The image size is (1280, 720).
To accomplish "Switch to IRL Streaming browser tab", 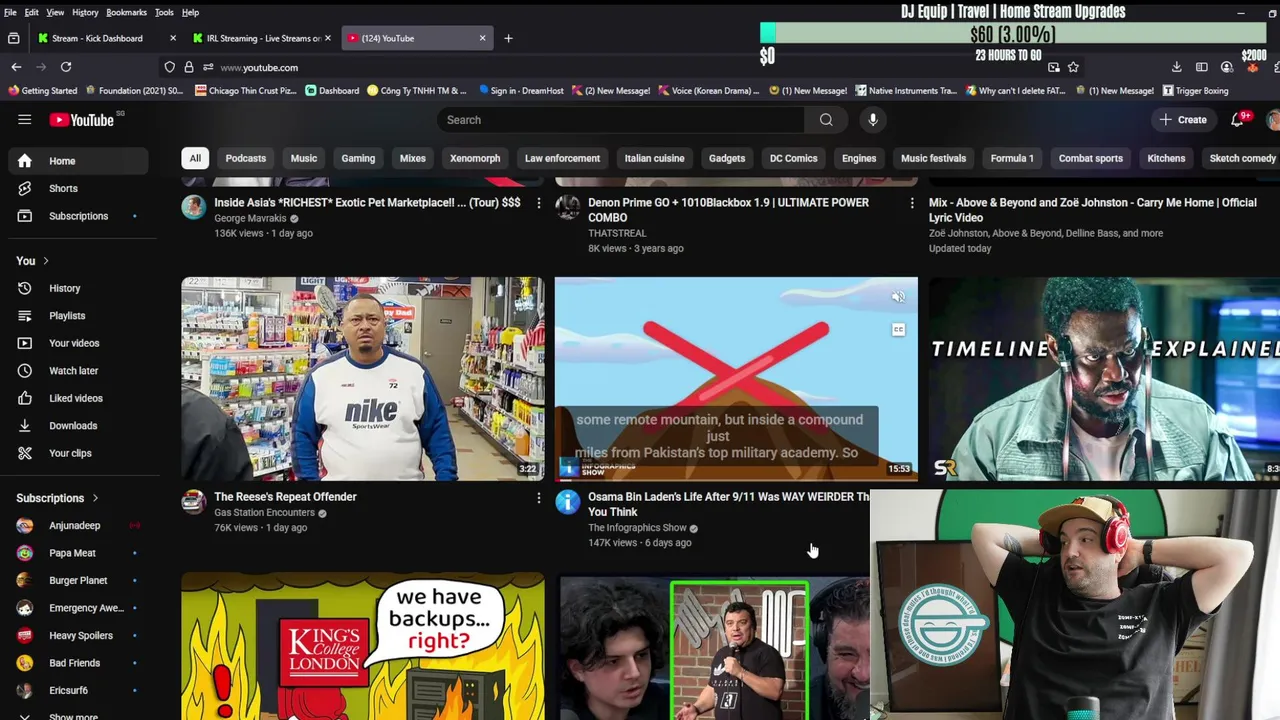I will tap(263, 38).
